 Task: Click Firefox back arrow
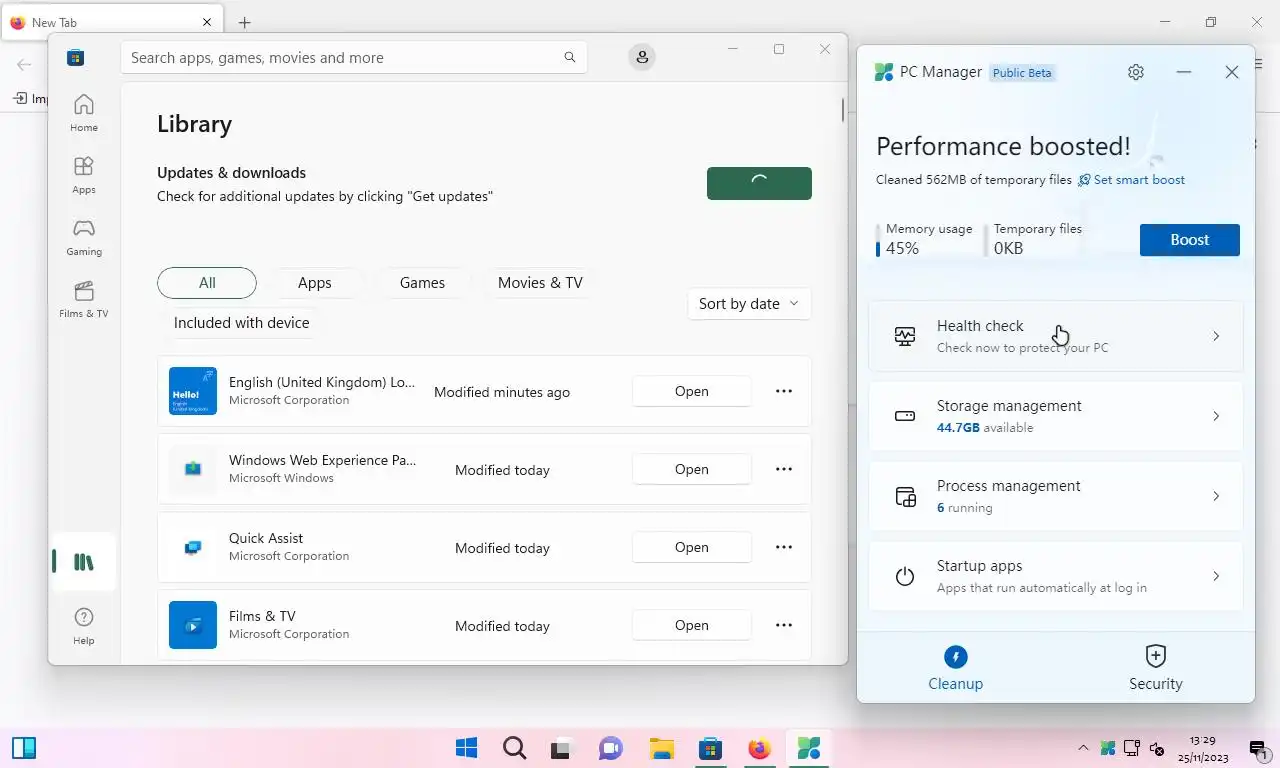pos(24,65)
